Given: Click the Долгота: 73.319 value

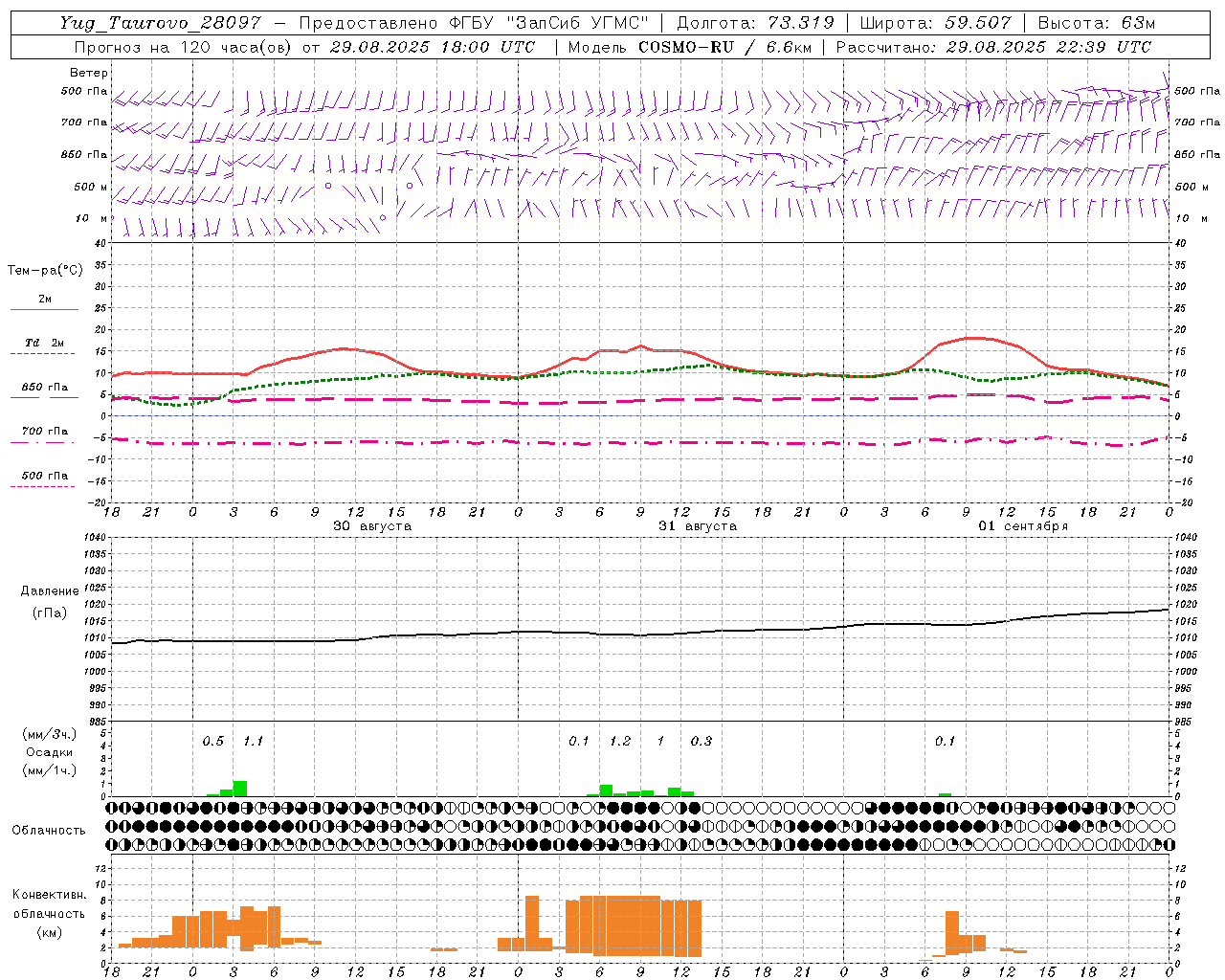Looking at the screenshot, I should (755, 23).
